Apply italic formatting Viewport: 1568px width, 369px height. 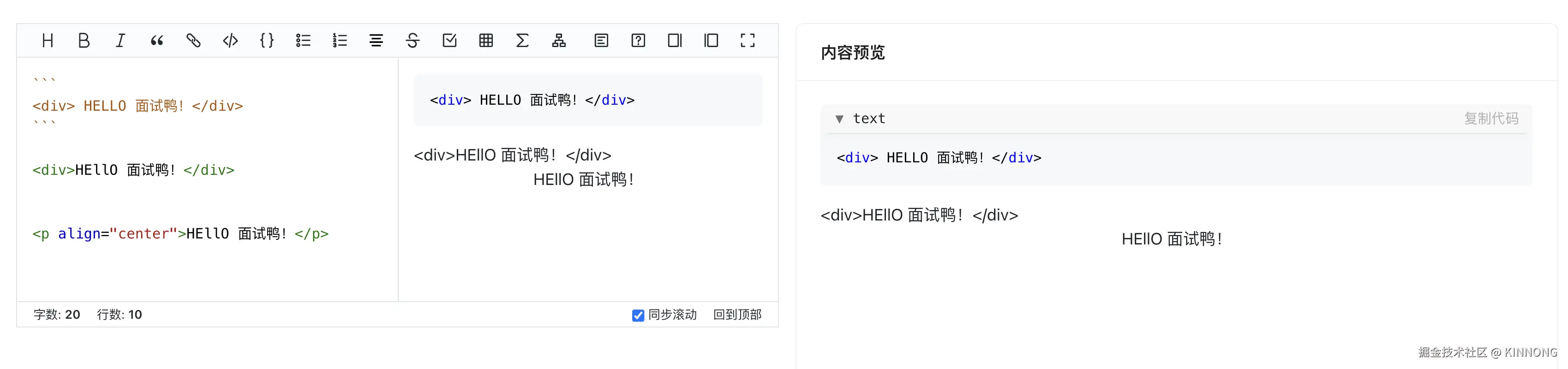(x=120, y=41)
